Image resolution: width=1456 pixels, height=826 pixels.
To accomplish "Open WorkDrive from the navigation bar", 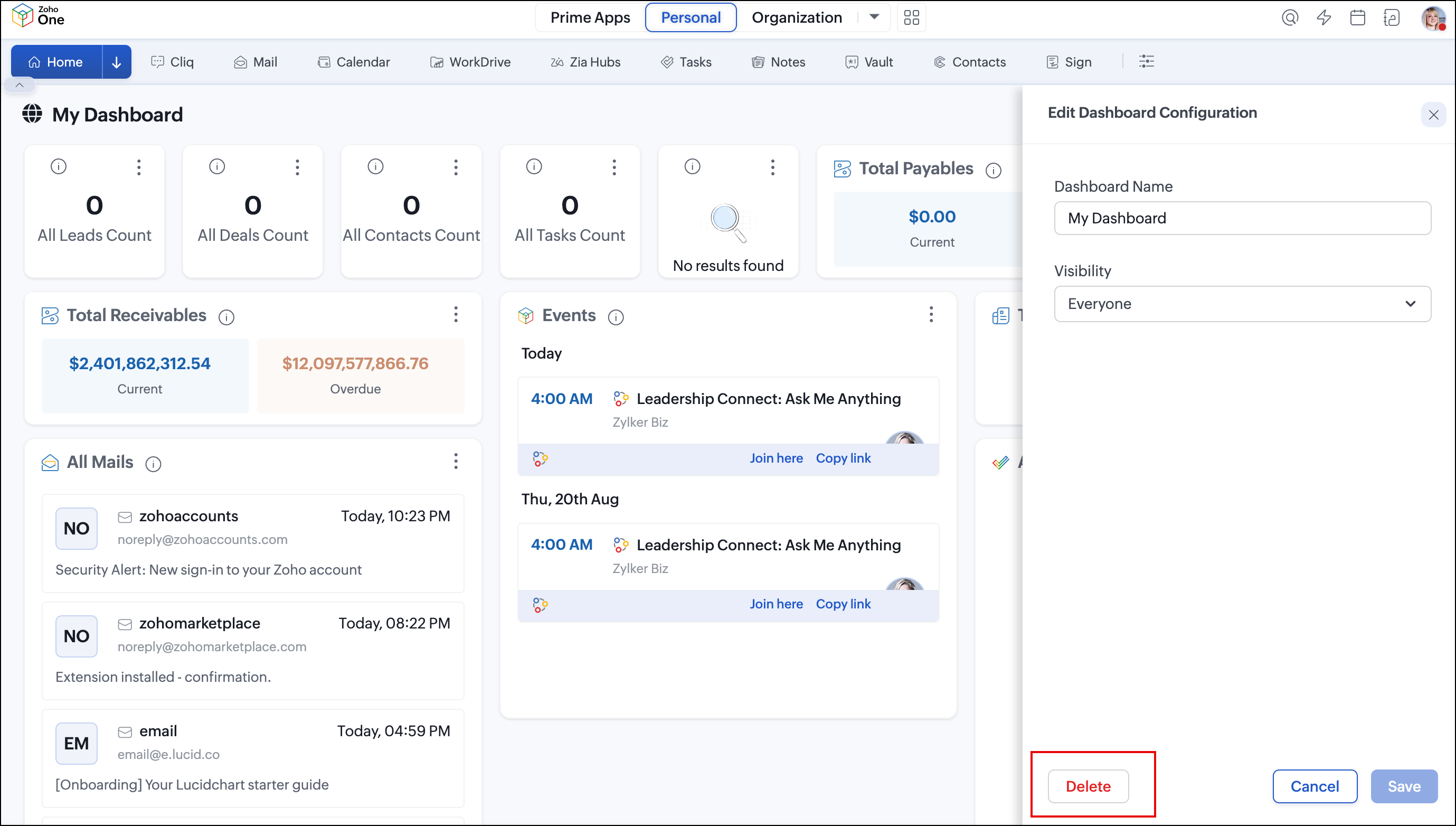I will click(470, 62).
